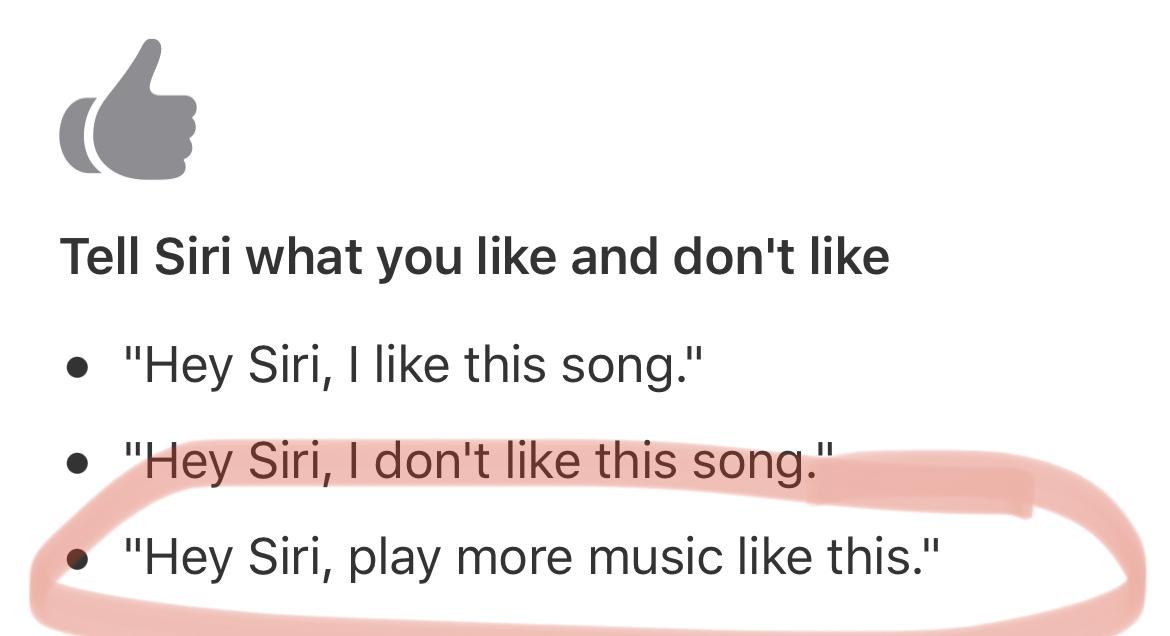This screenshot has height=636, width=1170.
Task: Click the word "play" in the last bullet
Action: point(393,559)
